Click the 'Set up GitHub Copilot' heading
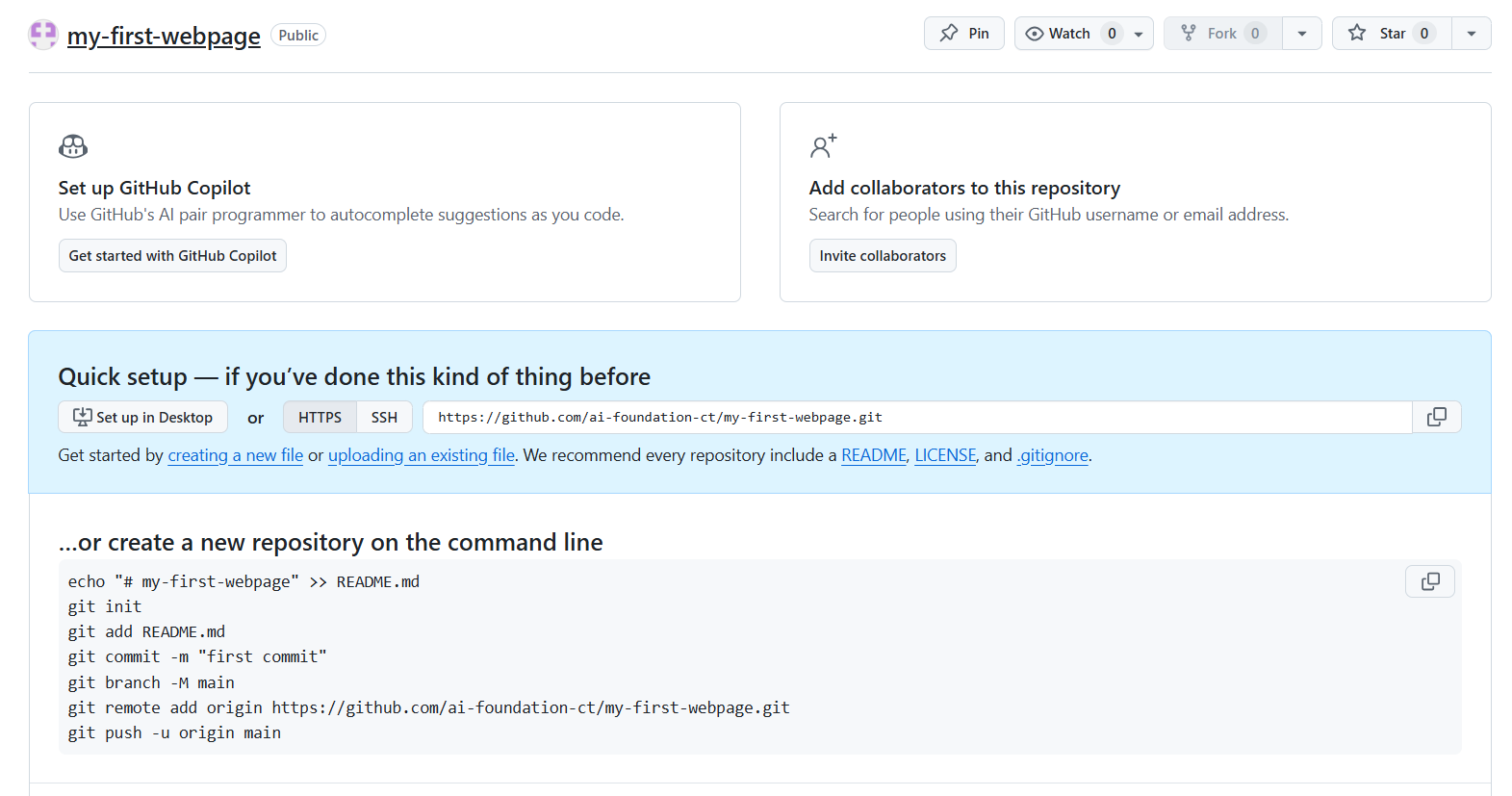 pyautogui.click(x=154, y=188)
